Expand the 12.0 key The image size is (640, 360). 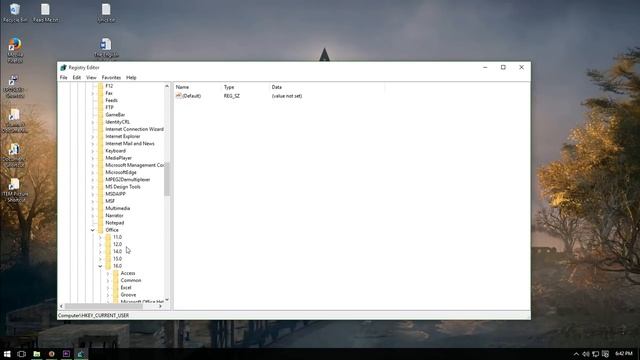(x=100, y=244)
